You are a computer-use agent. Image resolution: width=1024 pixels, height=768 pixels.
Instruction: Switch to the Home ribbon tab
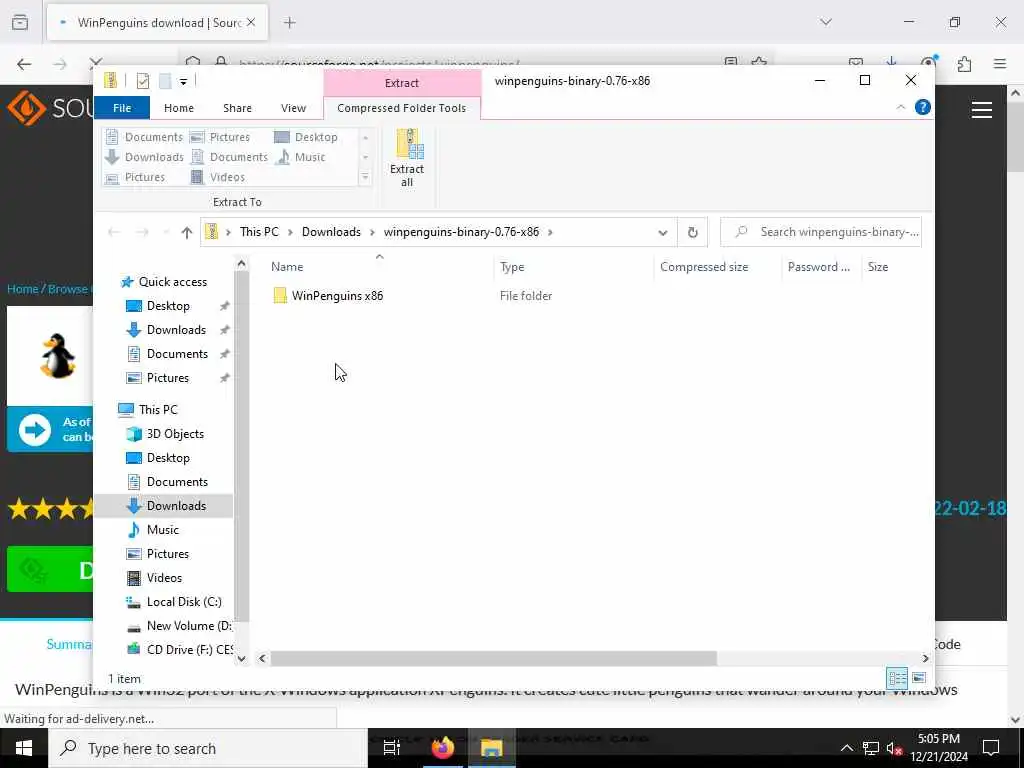click(x=178, y=108)
